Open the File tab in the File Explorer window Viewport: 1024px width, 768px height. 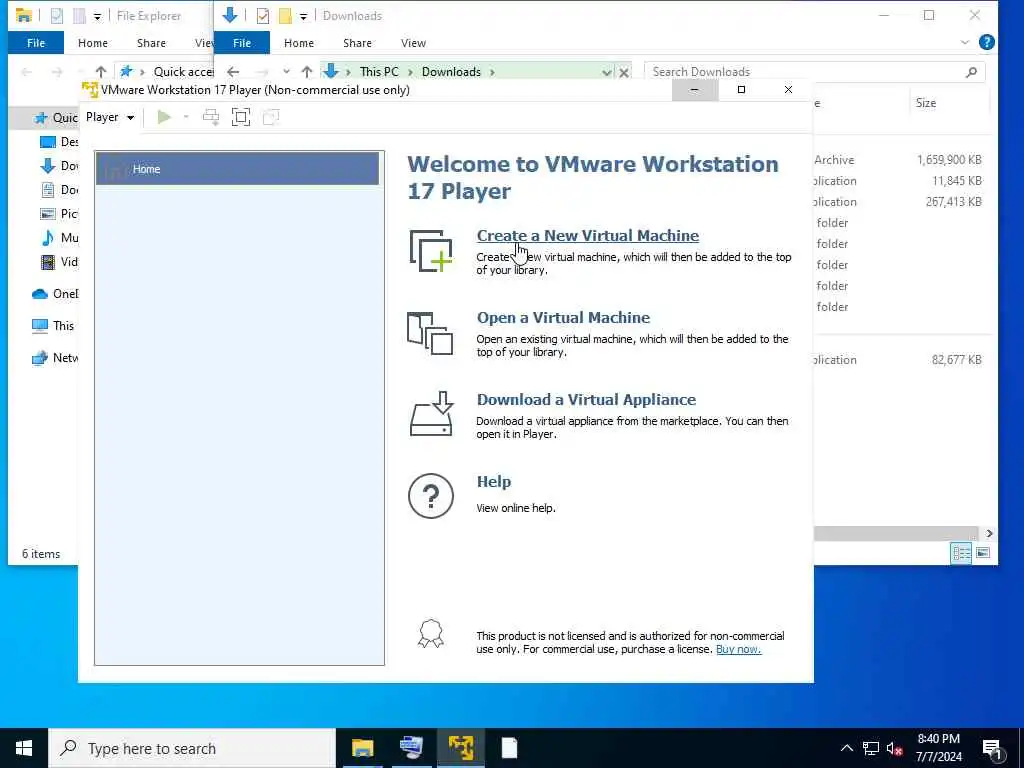tap(36, 43)
